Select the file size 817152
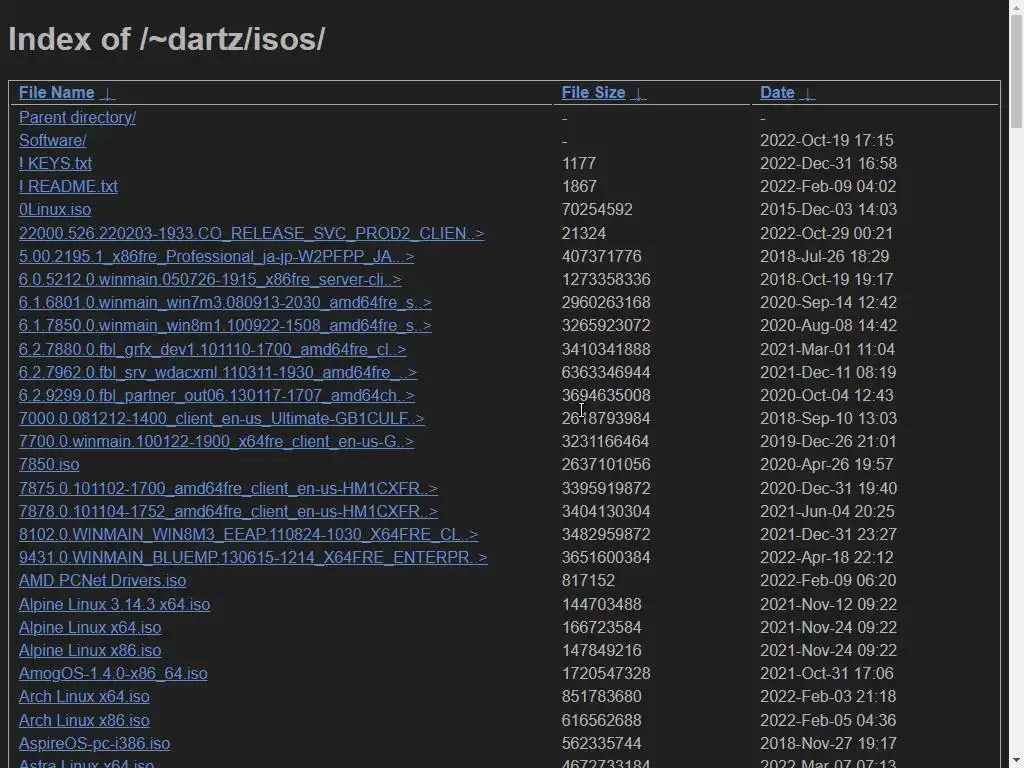 588,581
